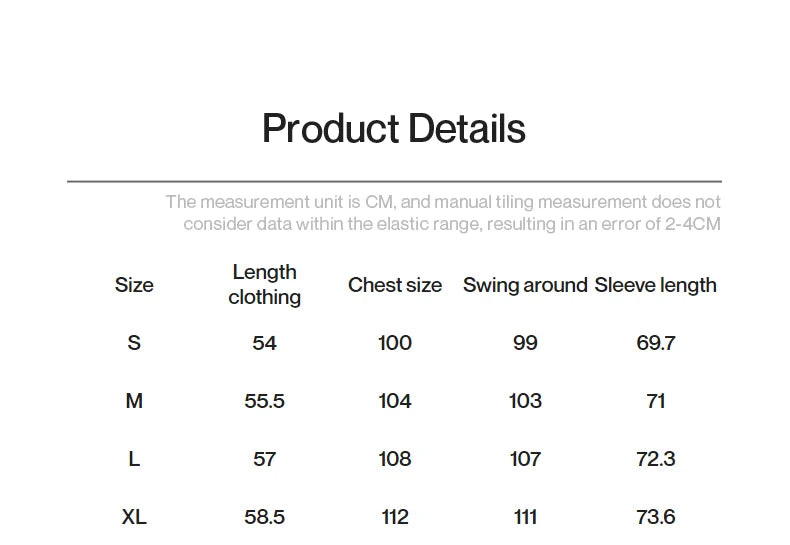Screen dimensions: 790x545
Task: Click the Chest size column header
Action: 394,285
